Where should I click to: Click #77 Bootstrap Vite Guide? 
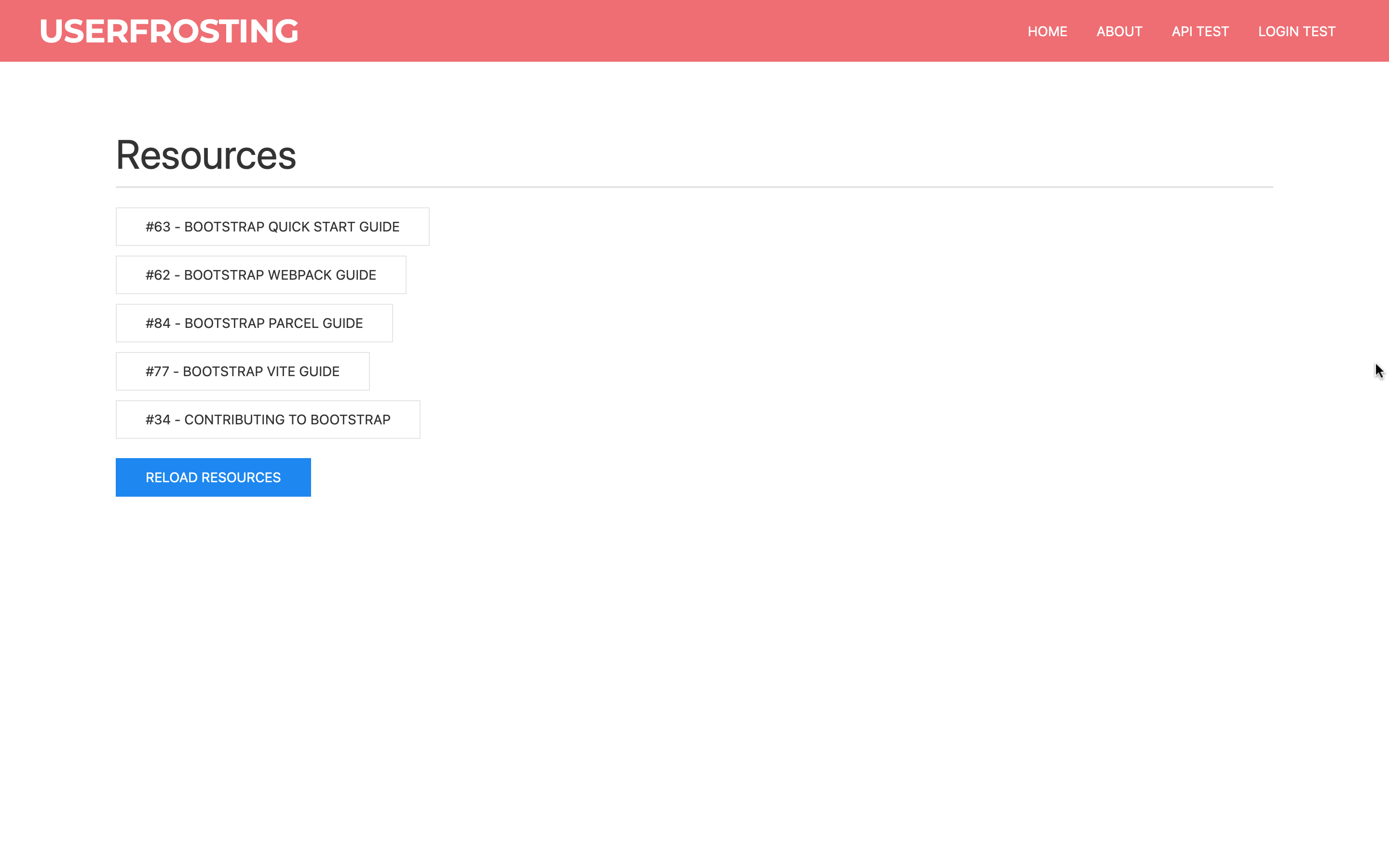pos(242,371)
